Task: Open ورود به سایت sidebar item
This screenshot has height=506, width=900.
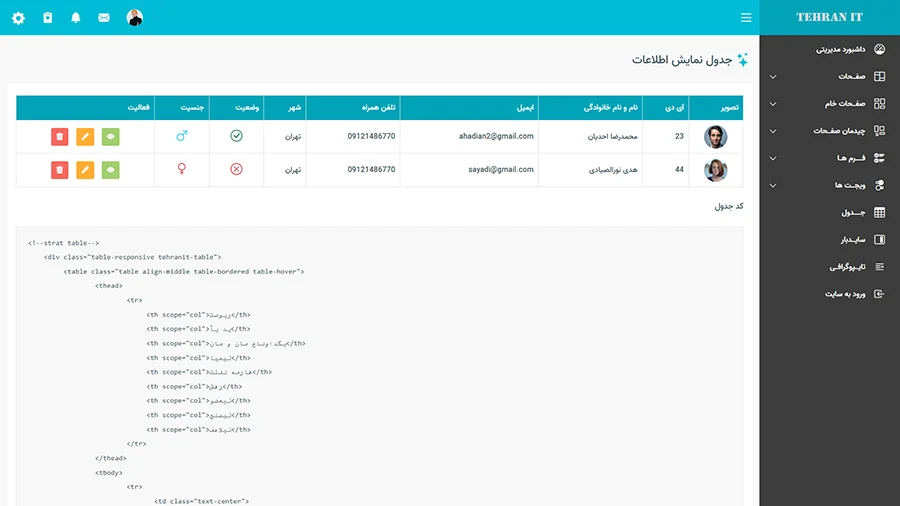Action: (845, 294)
